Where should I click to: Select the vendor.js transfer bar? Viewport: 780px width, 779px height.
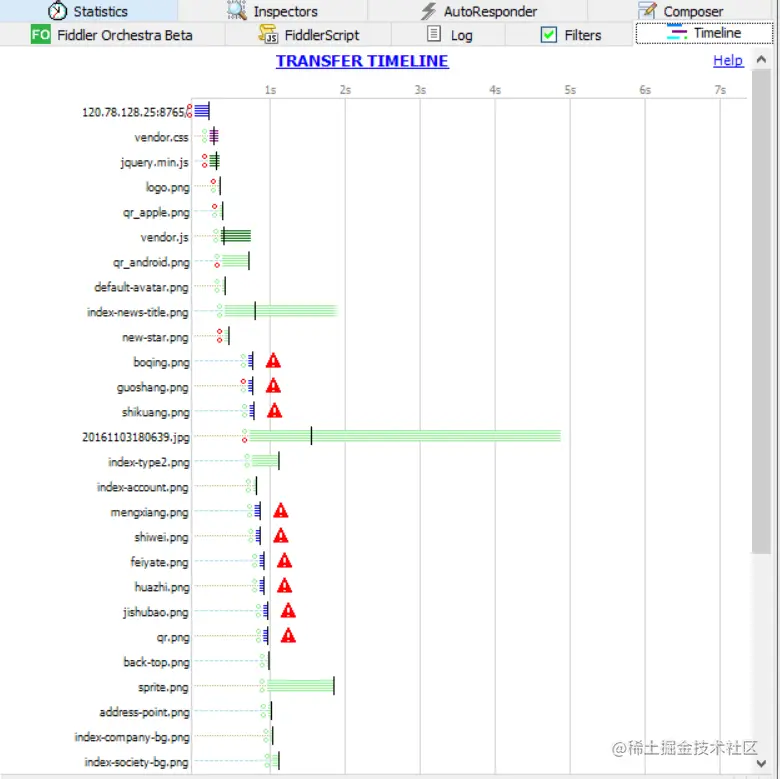(x=236, y=236)
